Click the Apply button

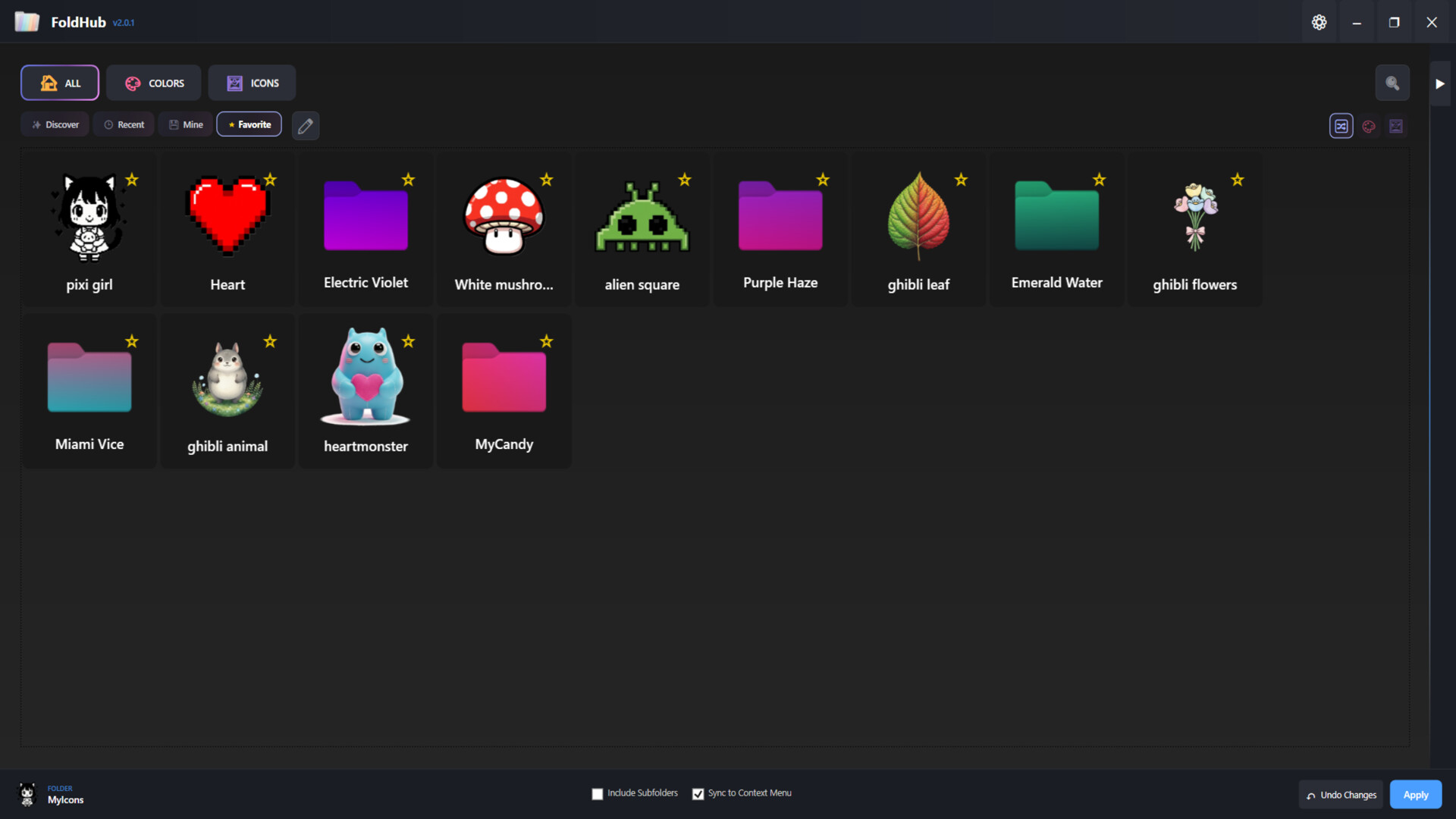tap(1415, 794)
